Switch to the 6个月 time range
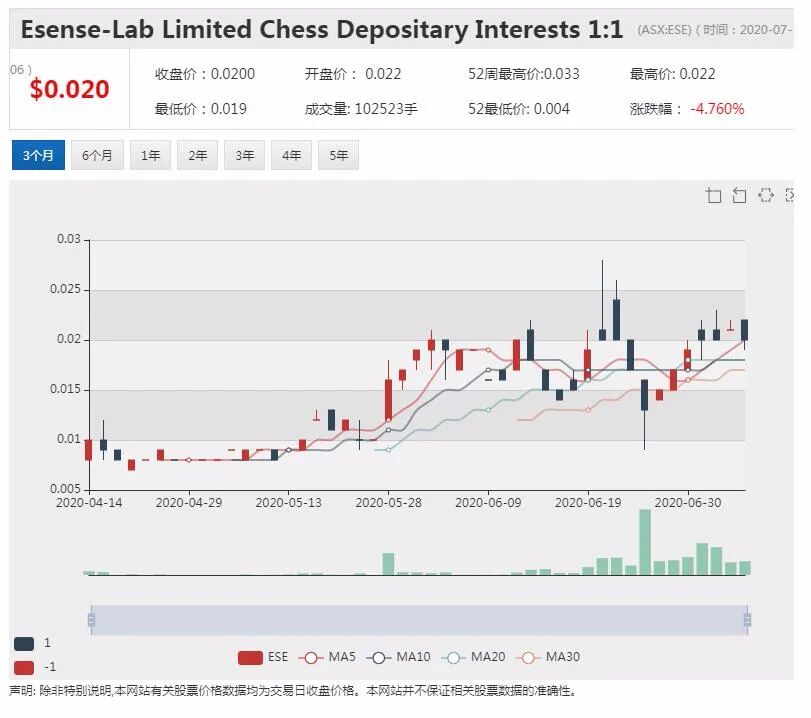Screen dimensions: 811x718 [x=97, y=155]
